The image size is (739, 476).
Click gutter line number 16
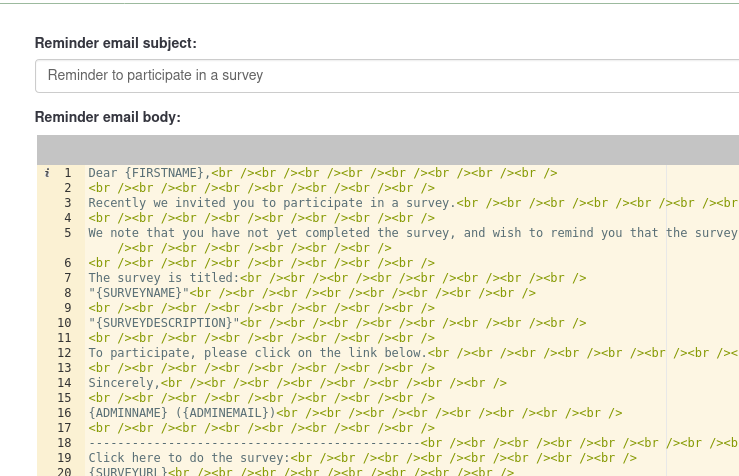click(64, 413)
